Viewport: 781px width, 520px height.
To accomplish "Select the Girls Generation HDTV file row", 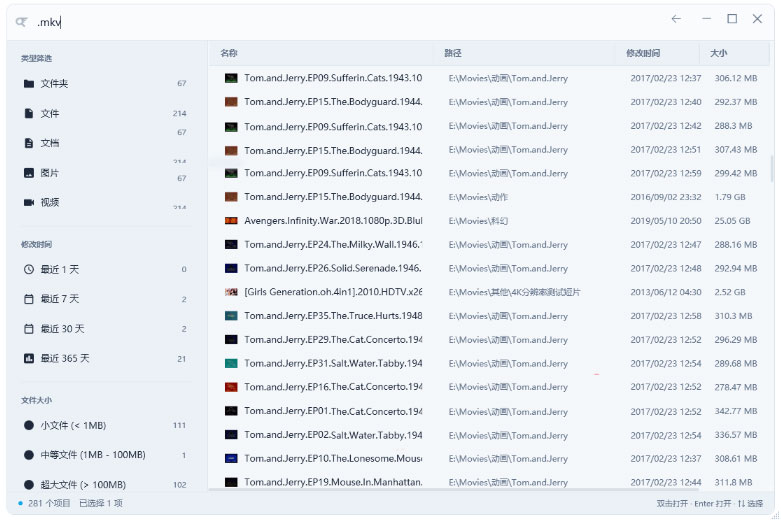I will tap(491, 292).
